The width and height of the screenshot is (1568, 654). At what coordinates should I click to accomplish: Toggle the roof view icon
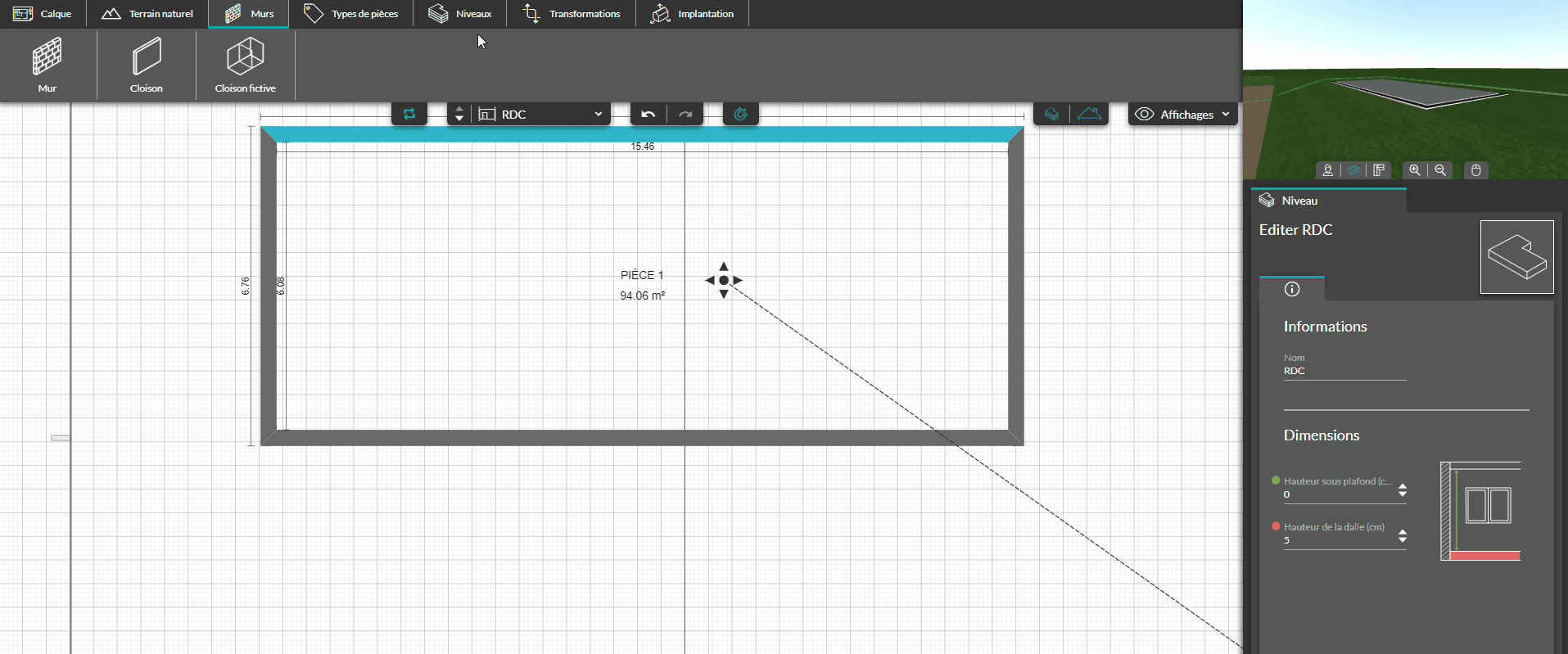pos(1089,114)
